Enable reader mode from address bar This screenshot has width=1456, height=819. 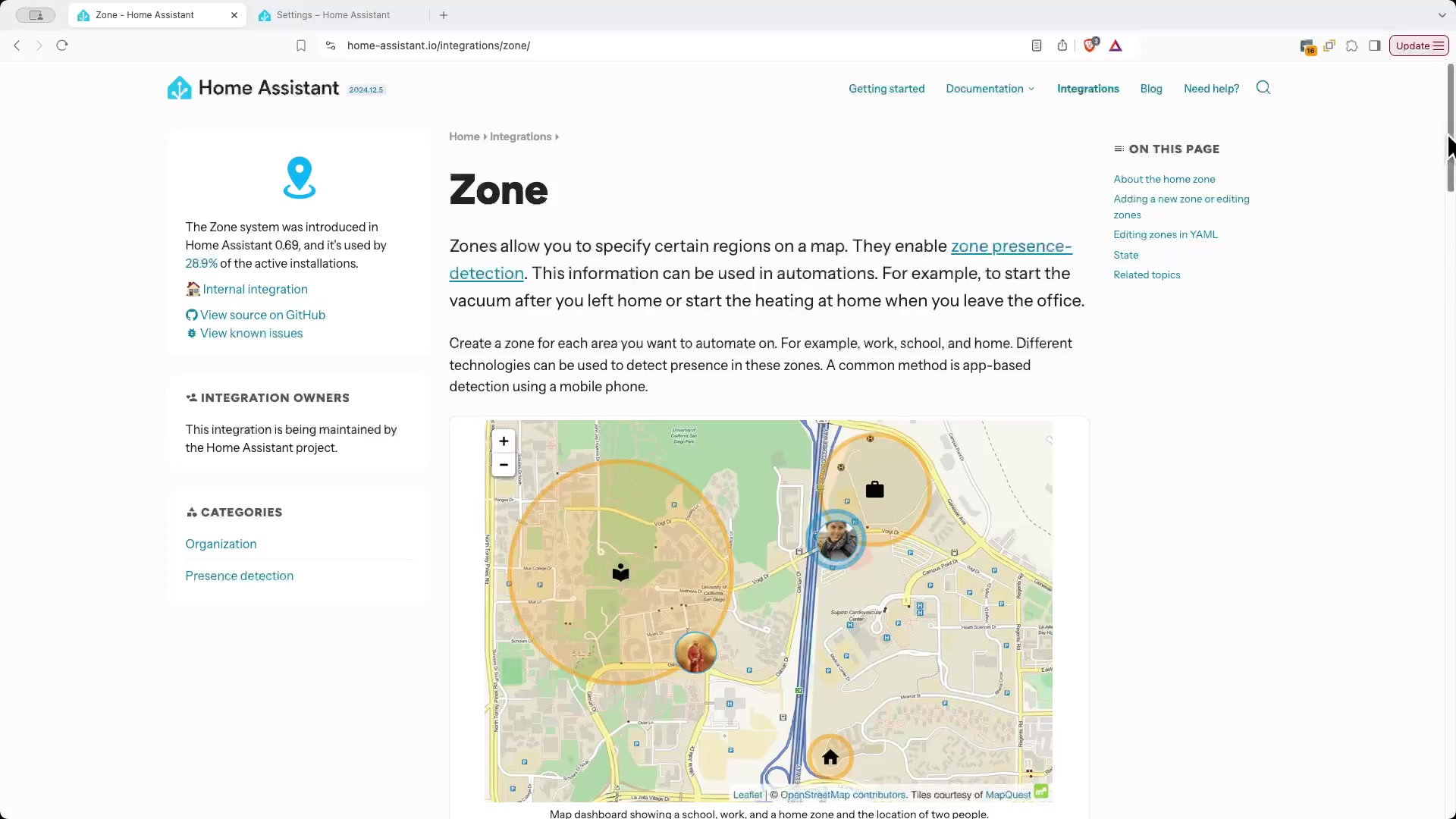[x=1037, y=45]
